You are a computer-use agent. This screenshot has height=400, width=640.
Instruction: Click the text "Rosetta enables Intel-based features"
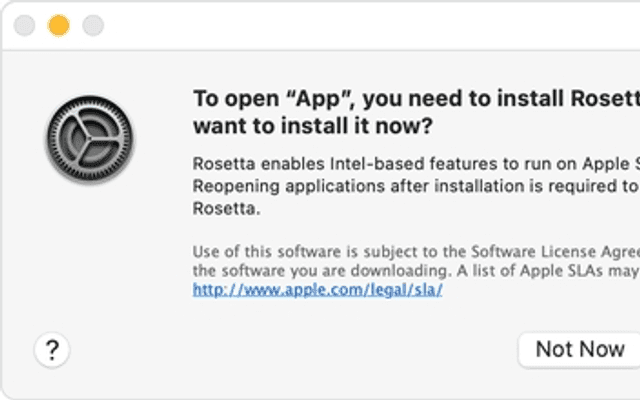(344, 164)
